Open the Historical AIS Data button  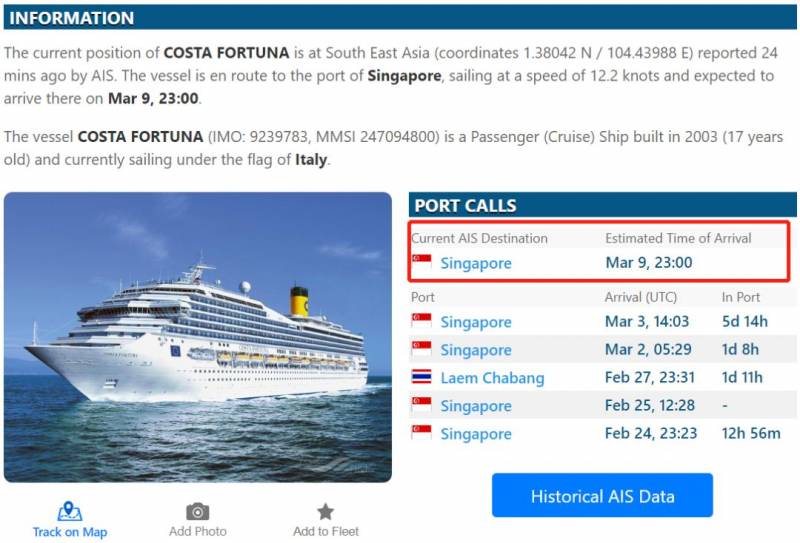click(x=602, y=496)
